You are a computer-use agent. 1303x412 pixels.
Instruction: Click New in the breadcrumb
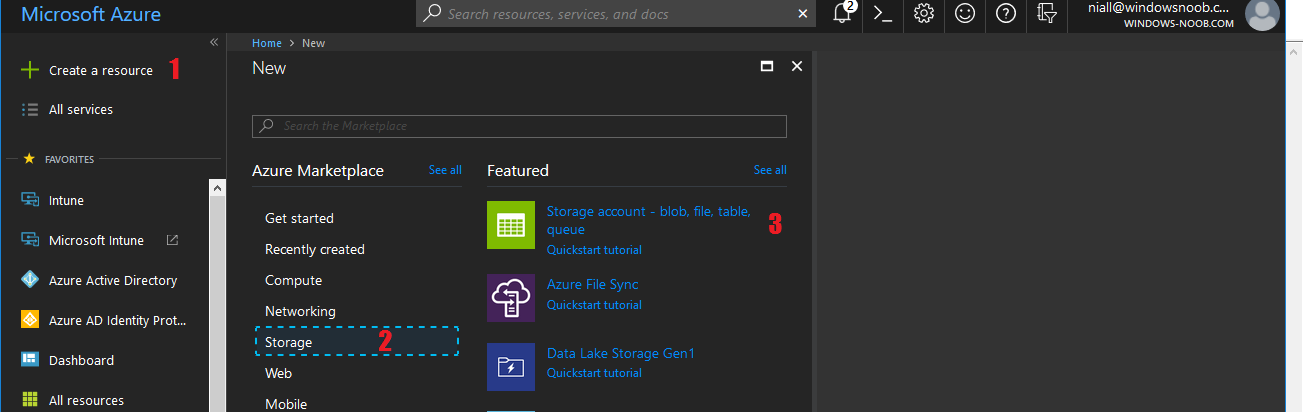pos(313,43)
